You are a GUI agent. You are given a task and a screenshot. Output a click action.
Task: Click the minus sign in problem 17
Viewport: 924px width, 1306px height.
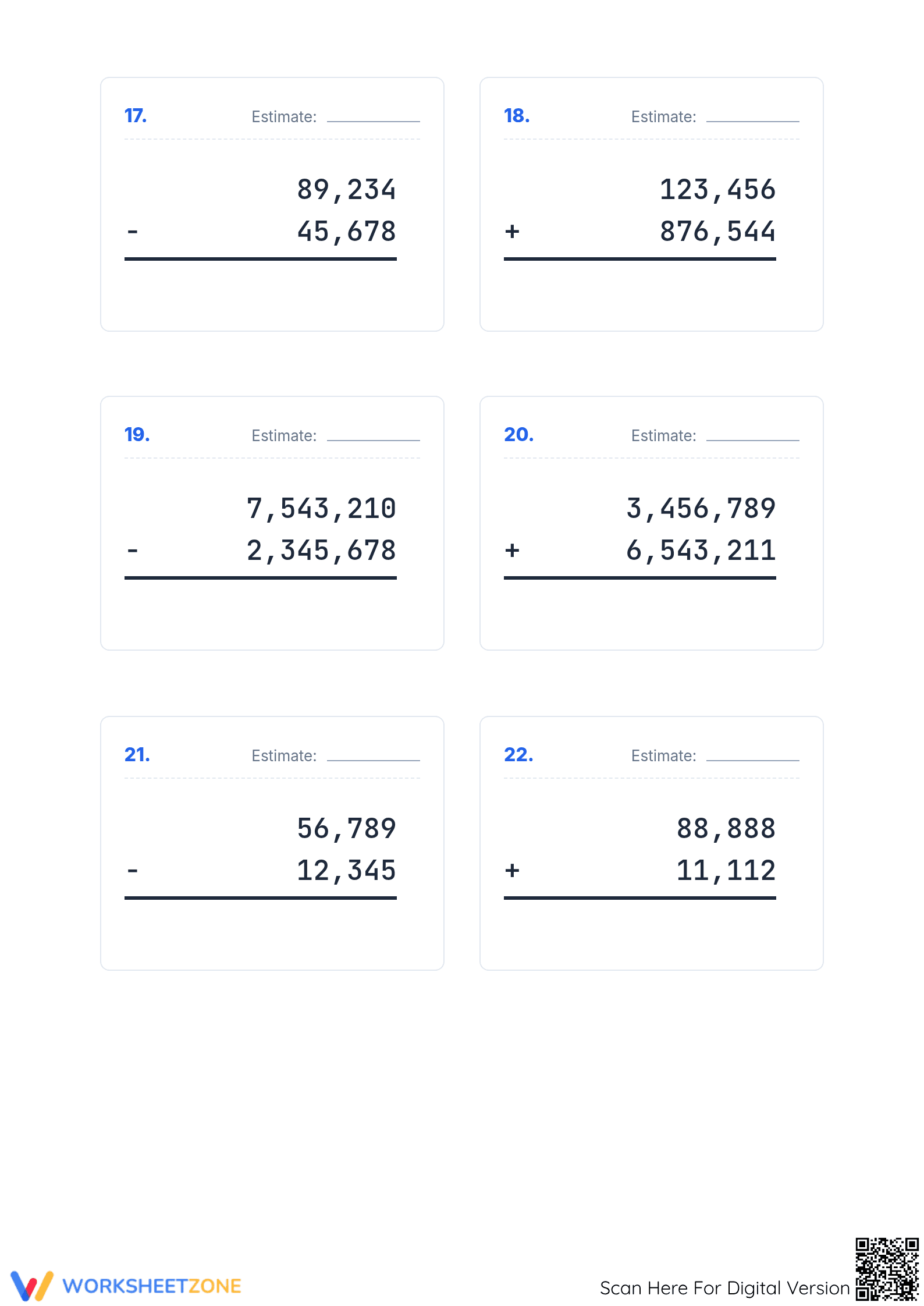[133, 232]
